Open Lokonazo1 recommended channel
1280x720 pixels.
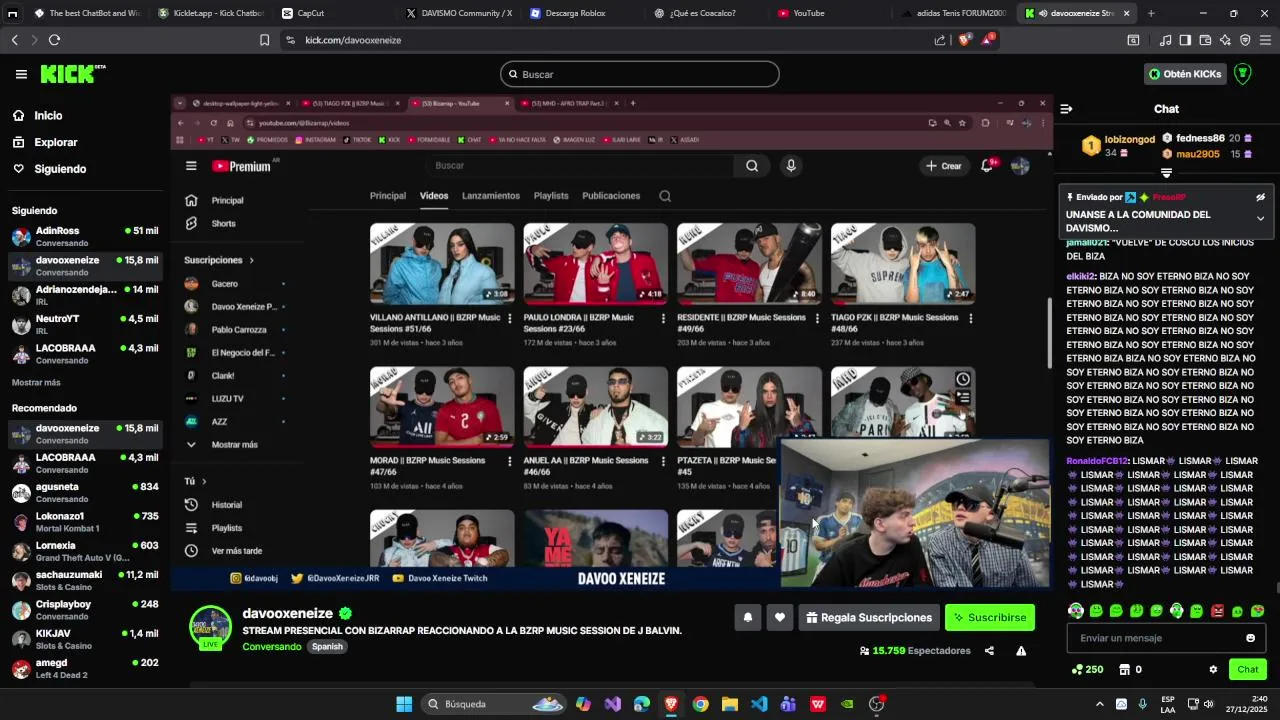(85, 522)
